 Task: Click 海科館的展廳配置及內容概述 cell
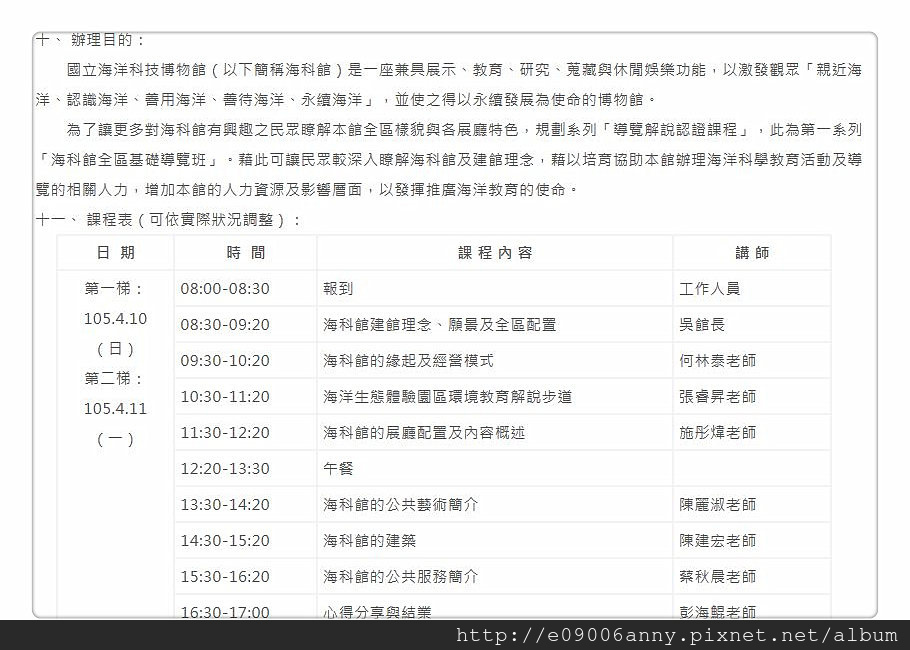[x=495, y=432]
